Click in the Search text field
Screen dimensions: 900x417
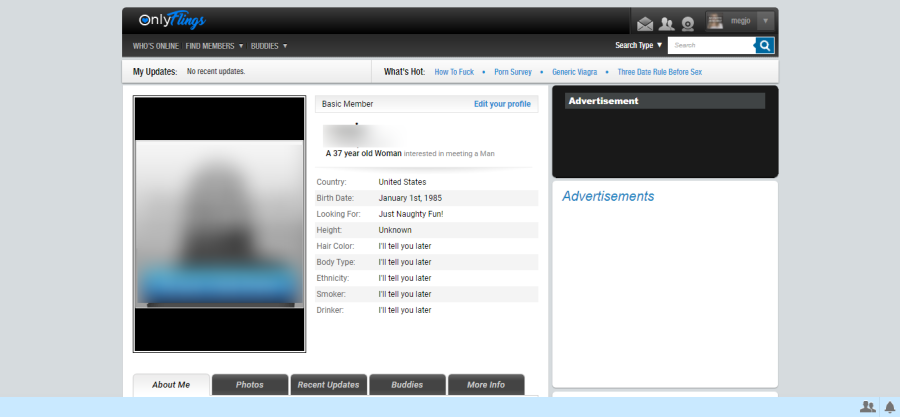(x=711, y=45)
